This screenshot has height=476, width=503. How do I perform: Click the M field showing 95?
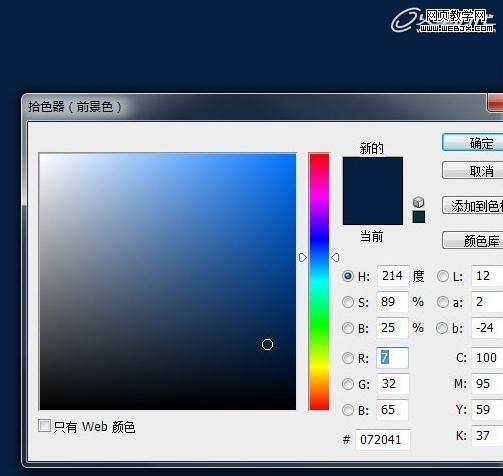coord(487,384)
